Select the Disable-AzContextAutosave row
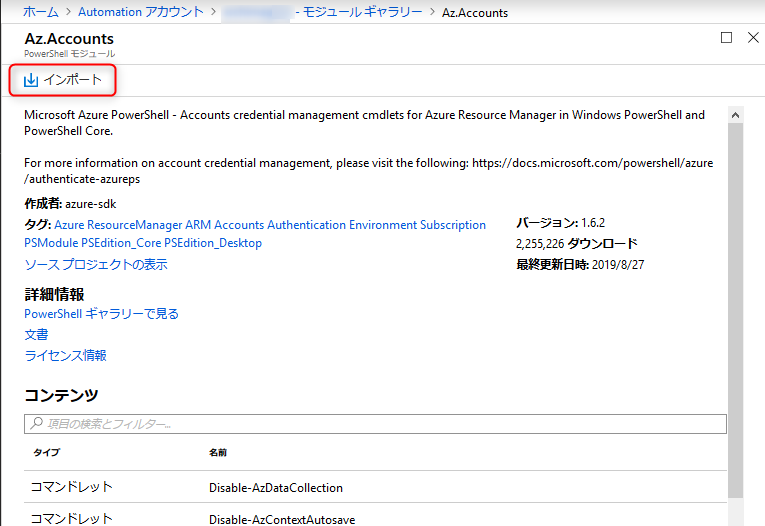 [375, 515]
